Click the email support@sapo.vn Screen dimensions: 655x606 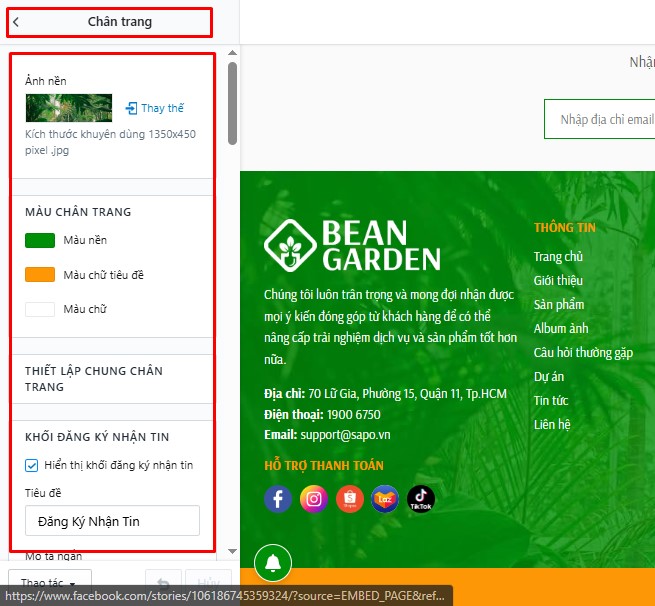[345, 435]
